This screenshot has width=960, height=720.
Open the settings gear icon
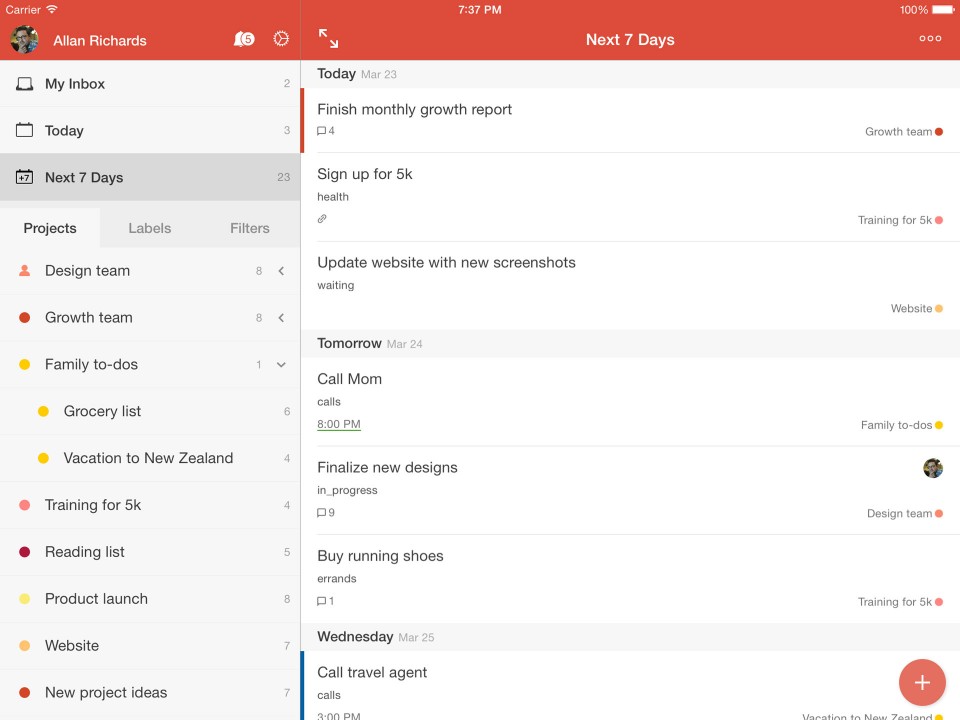tap(281, 39)
